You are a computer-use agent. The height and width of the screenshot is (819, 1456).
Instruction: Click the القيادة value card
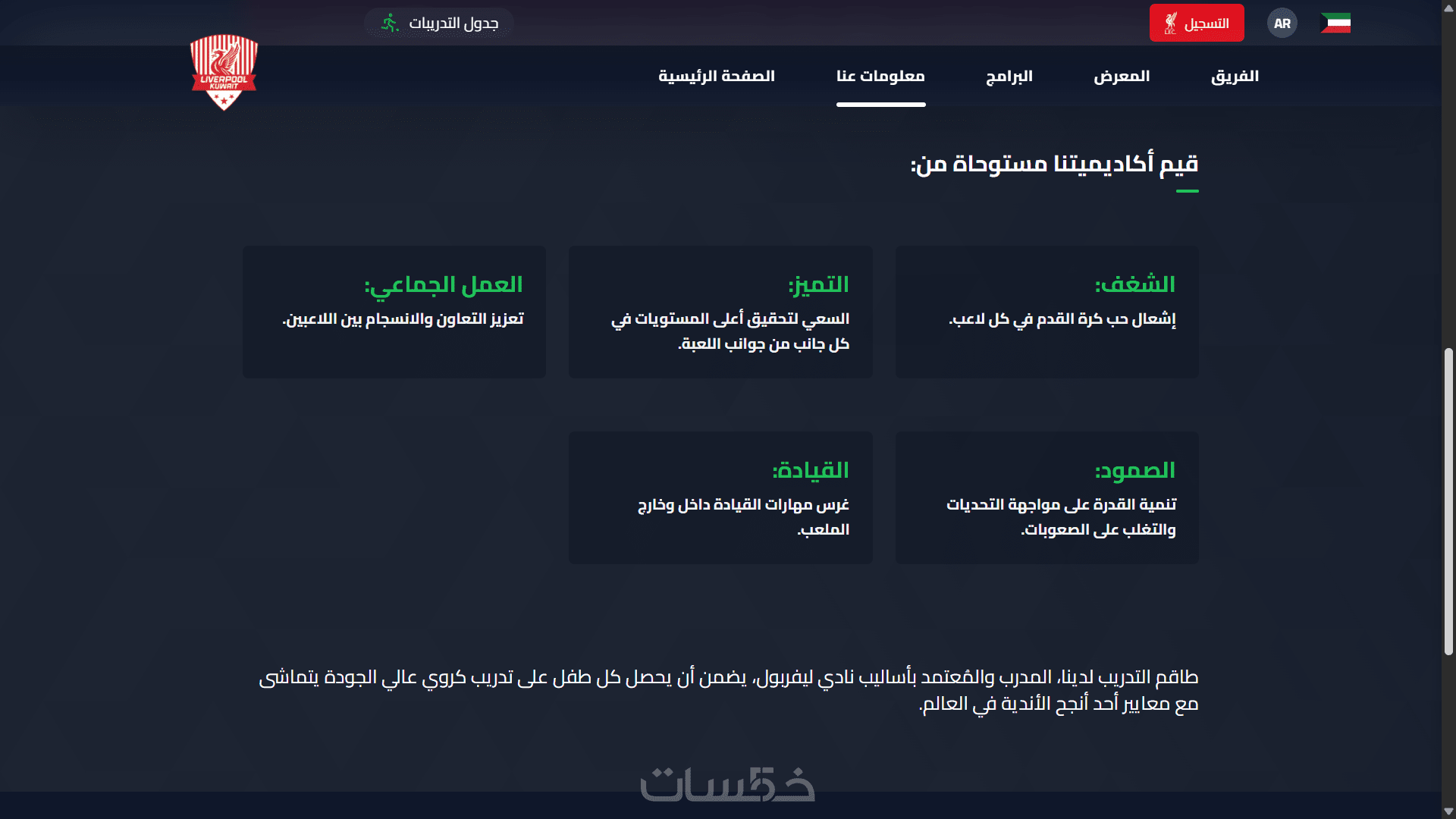point(720,497)
